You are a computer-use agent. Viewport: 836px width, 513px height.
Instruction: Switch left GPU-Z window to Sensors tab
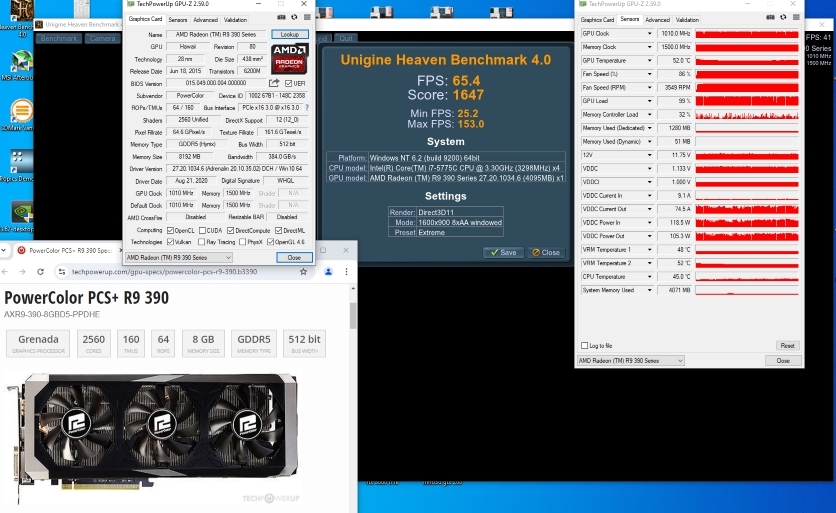(178, 20)
